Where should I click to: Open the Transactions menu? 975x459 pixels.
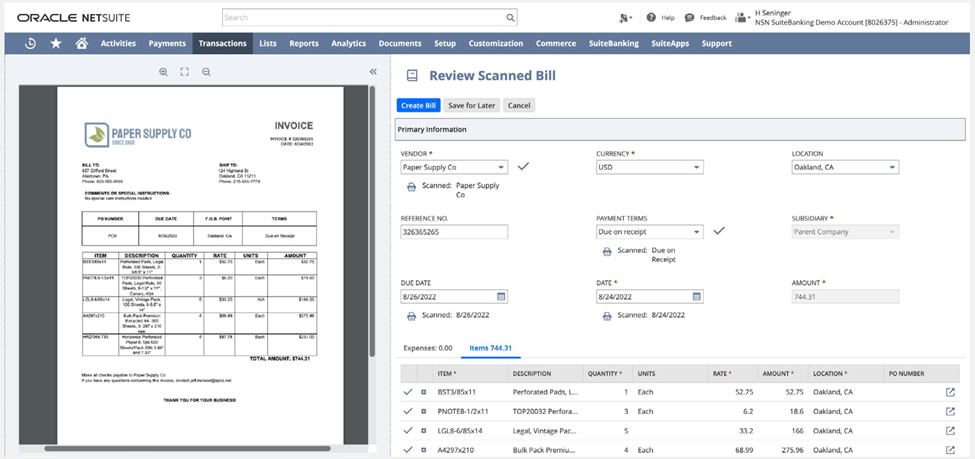coord(222,43)
